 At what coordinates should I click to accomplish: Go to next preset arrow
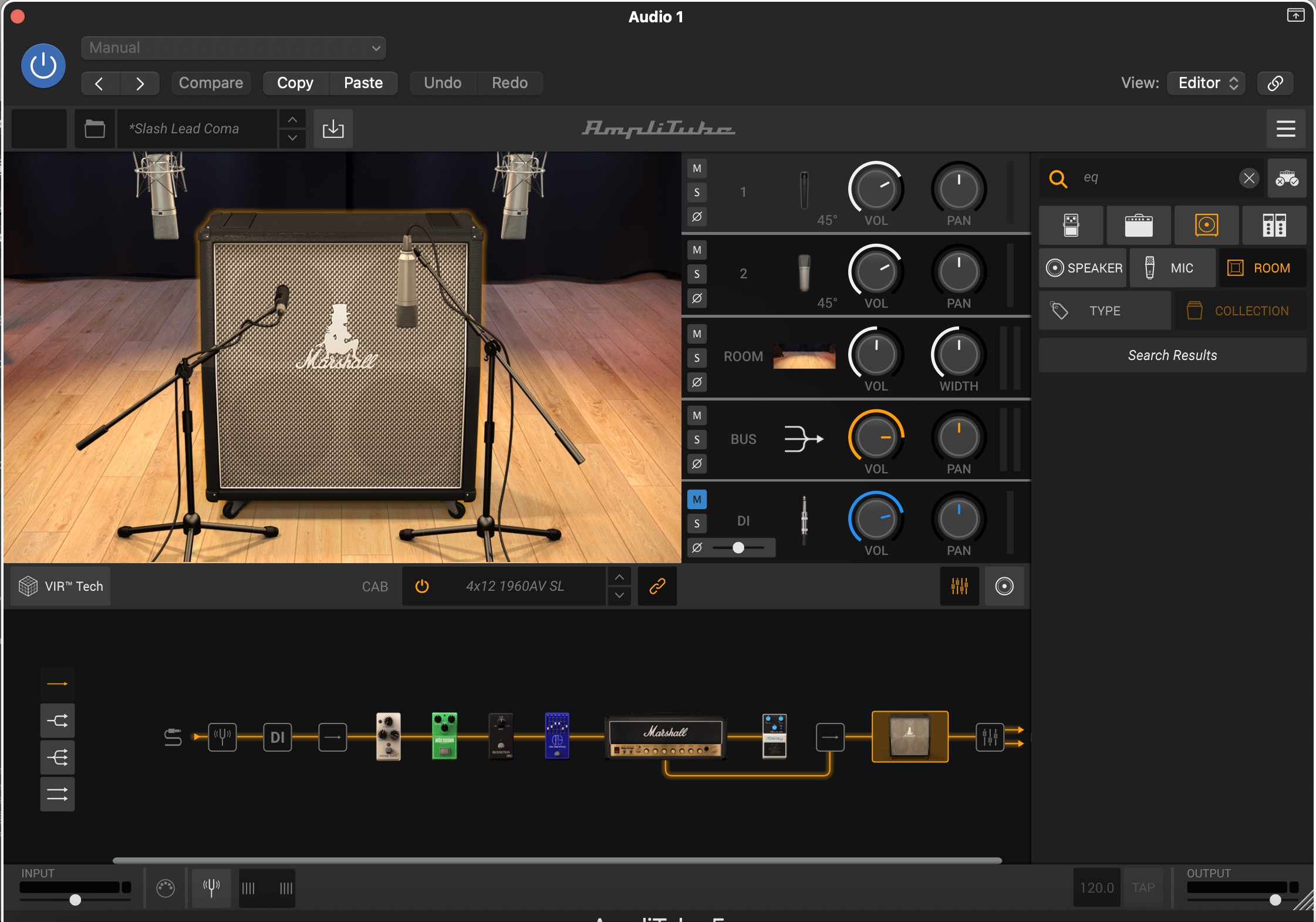(140, 83)
